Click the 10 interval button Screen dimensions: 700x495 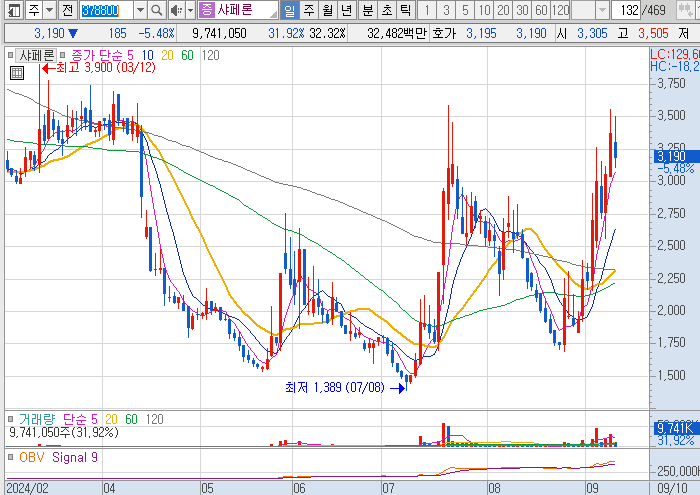tap(484, 10)
